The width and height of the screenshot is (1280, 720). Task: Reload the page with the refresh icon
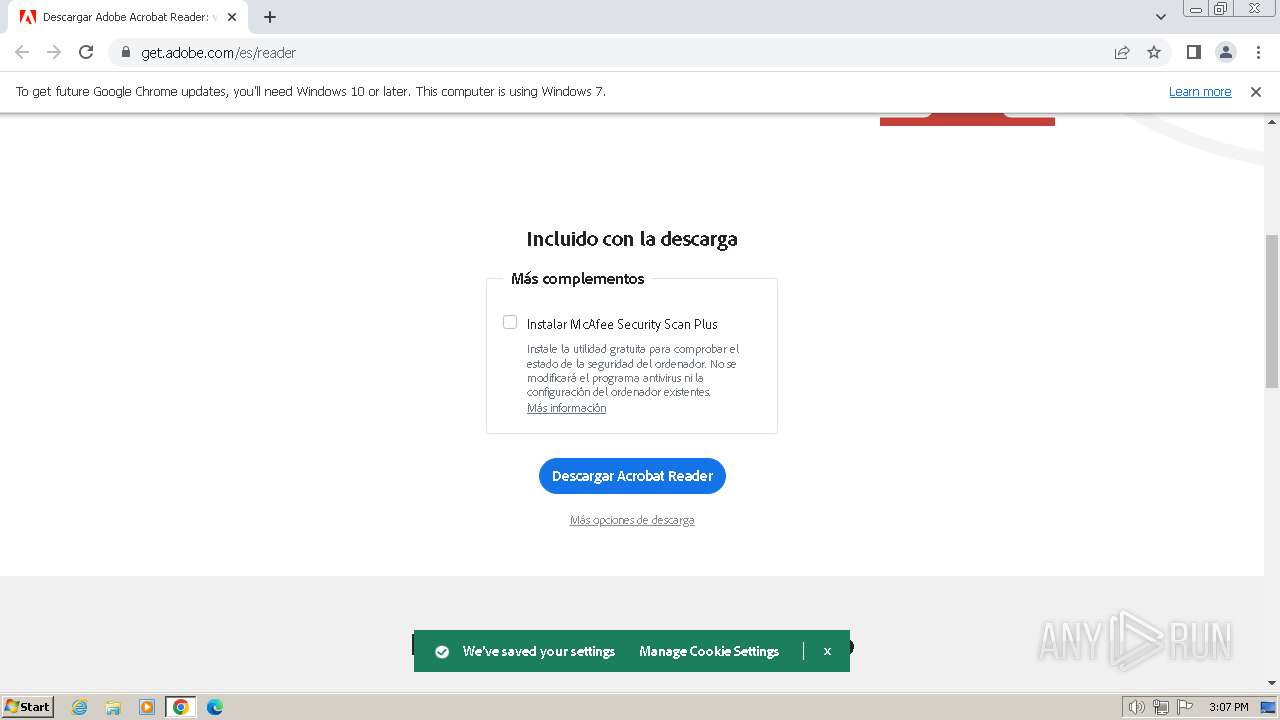pos(86,52)
